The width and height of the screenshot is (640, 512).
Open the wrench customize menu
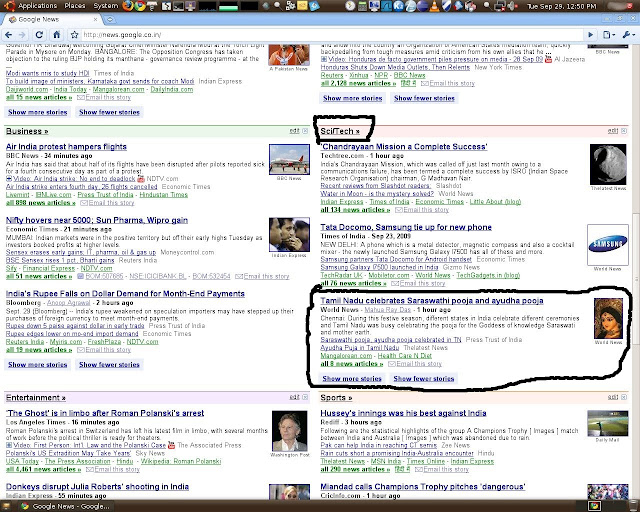pos(628,35)
